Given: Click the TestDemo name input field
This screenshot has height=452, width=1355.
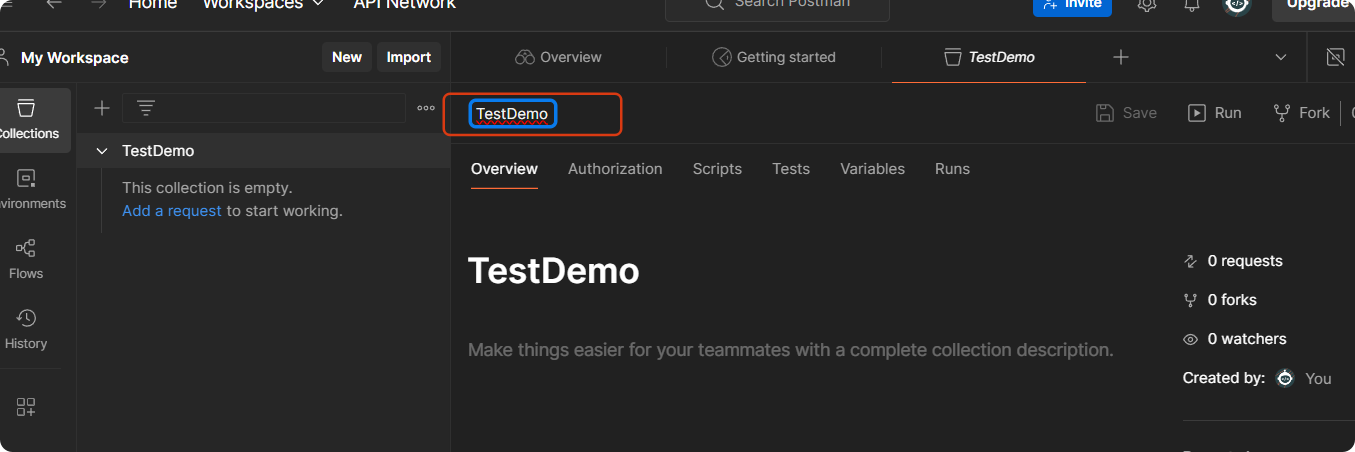Looking at the screenshot, I should [512, 114].
